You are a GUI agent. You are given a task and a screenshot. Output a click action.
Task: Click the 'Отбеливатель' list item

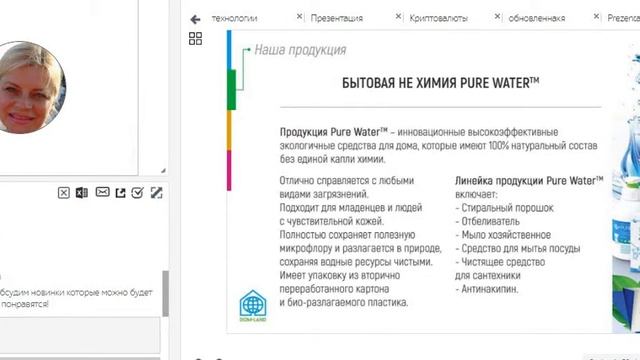point(487,222)
